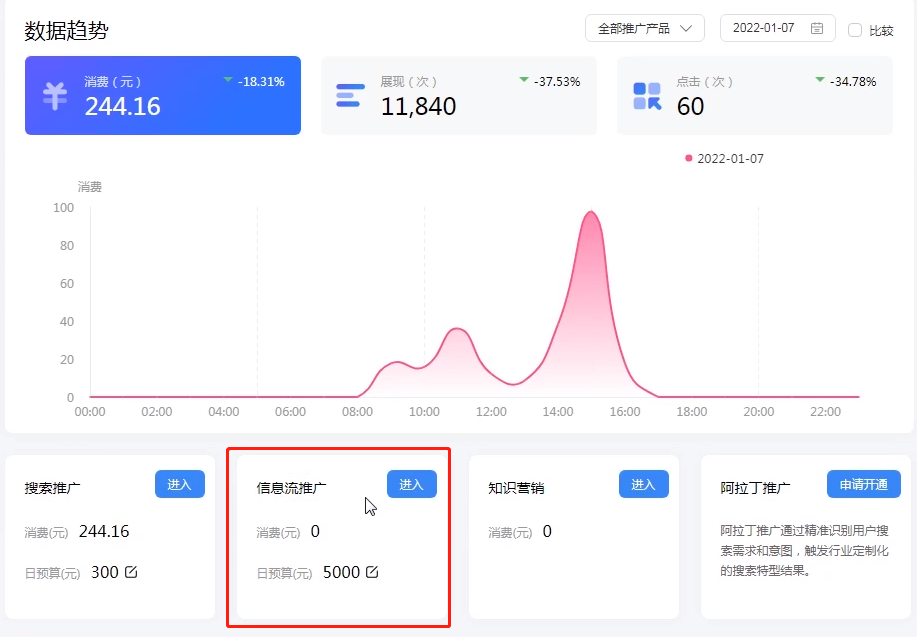Click the -37.53% change indicator

click(550, 81)
